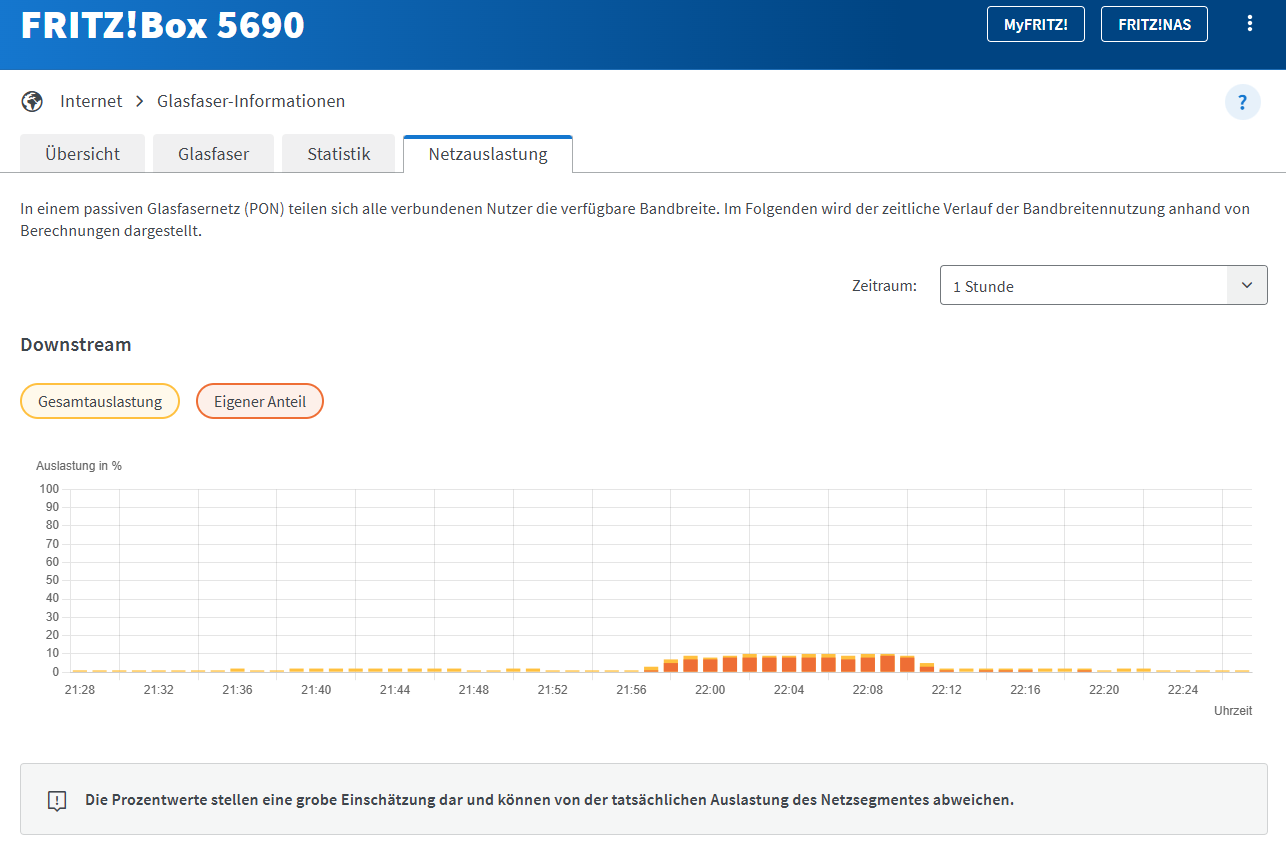
Task: Switch to the Glasfaser tab
Action: (x=213, y=154)
